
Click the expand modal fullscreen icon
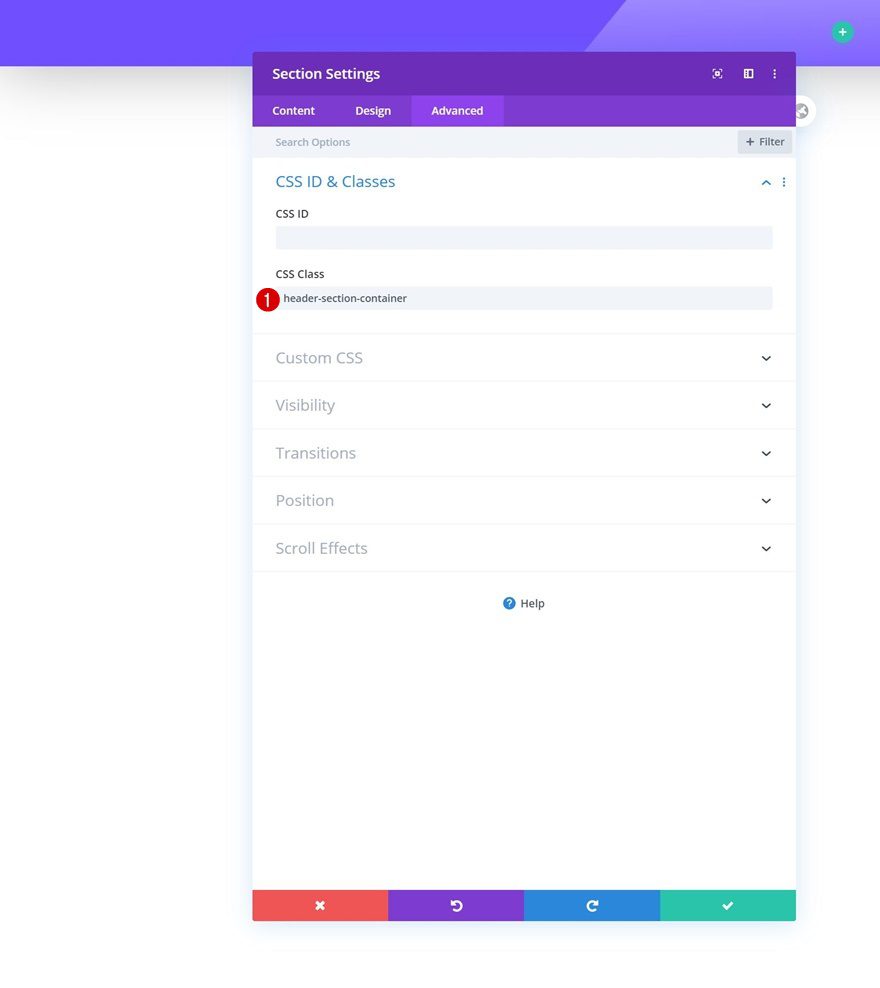point(717,74)
